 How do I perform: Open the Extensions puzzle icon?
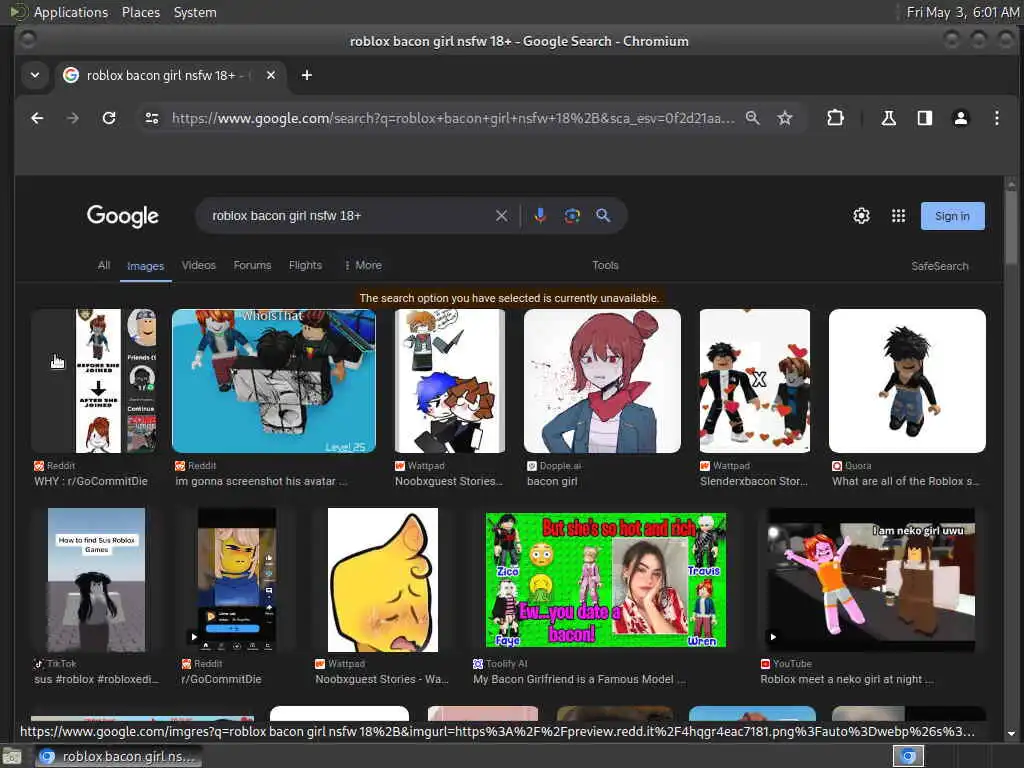tap(835, 118)
